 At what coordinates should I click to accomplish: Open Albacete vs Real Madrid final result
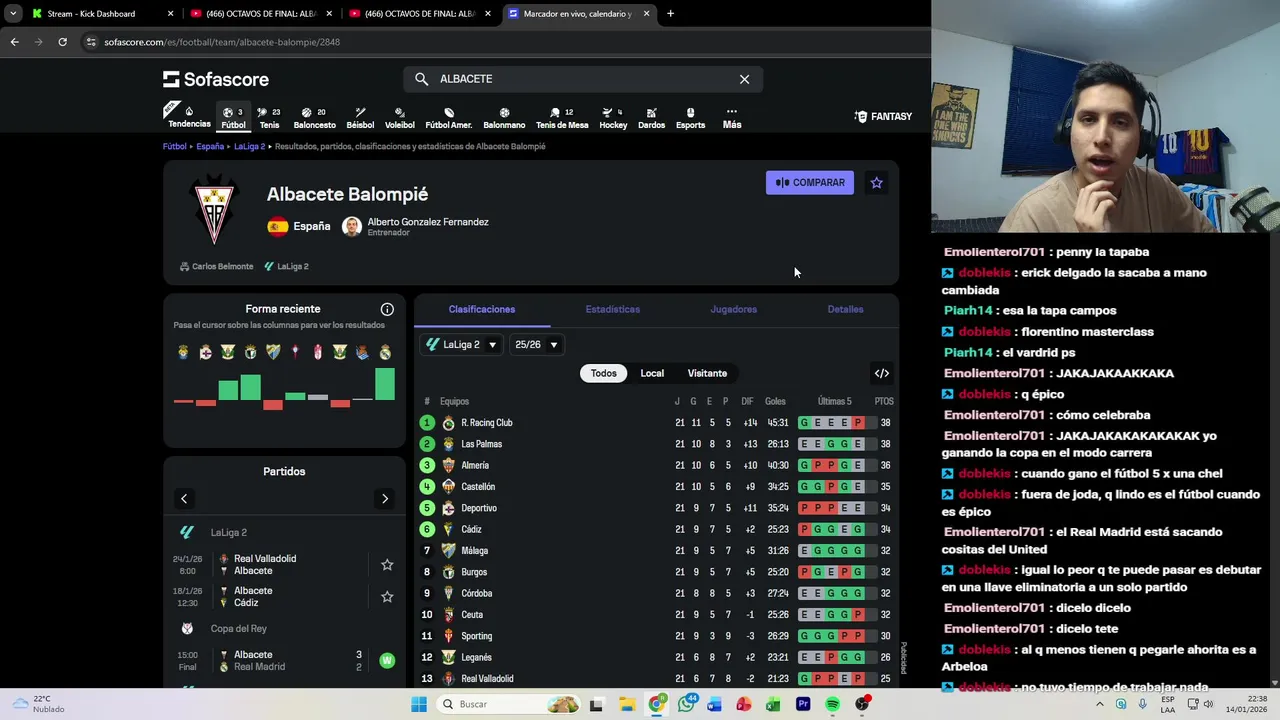tap(285, 661)
